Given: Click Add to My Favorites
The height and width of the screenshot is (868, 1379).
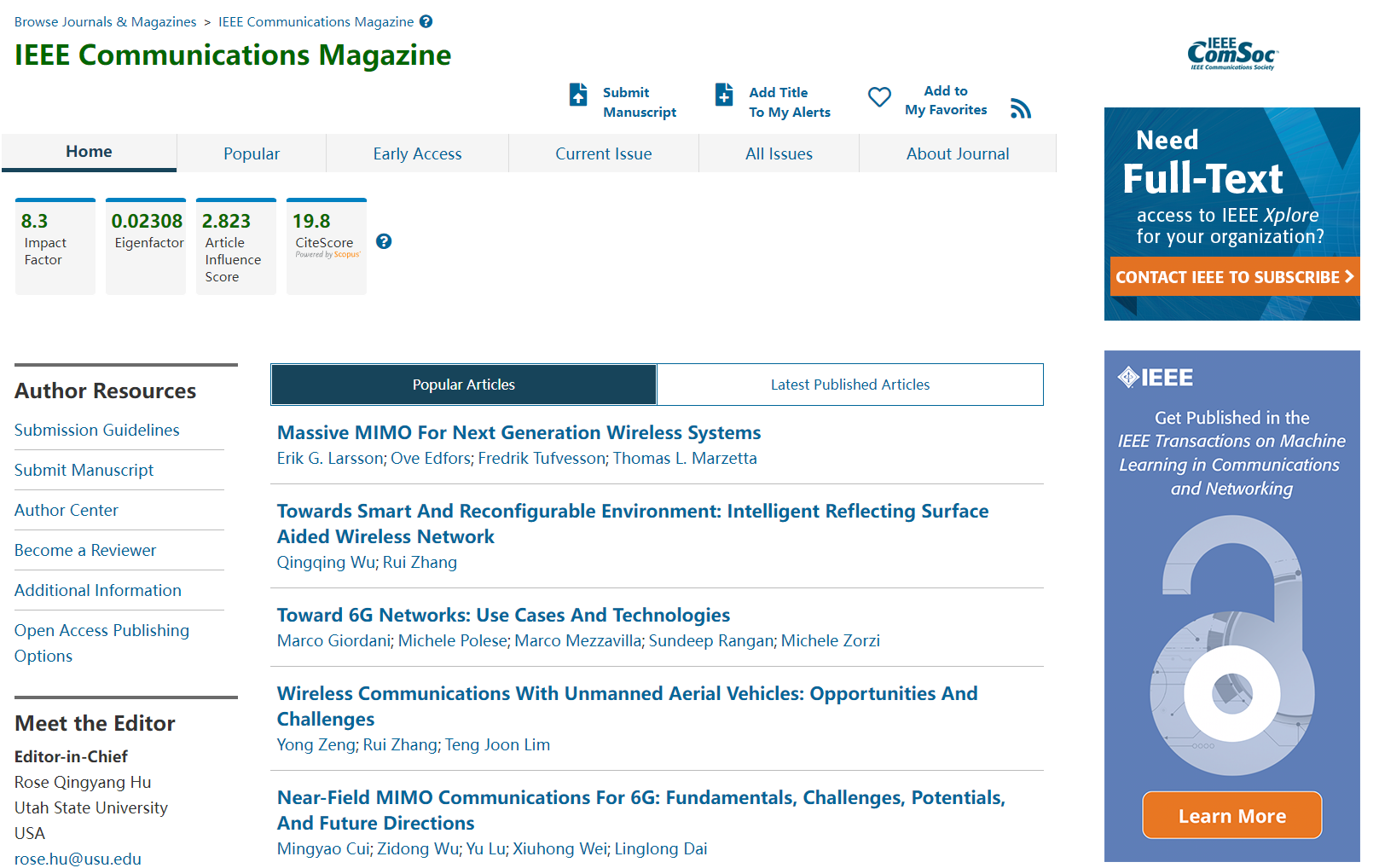Looking at the screenshot, I should (x=946, y=101).
